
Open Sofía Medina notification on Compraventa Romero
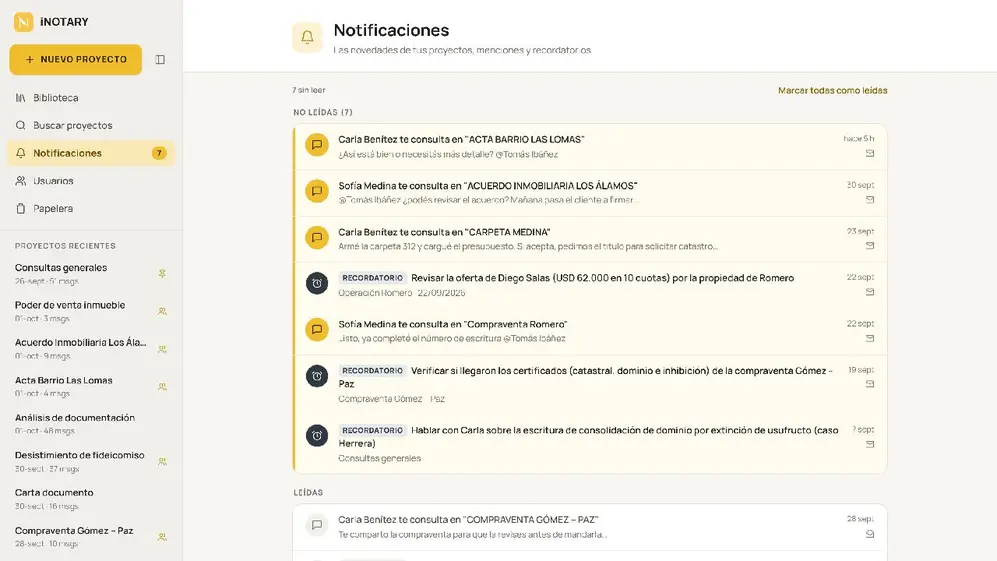pos(591,331)
